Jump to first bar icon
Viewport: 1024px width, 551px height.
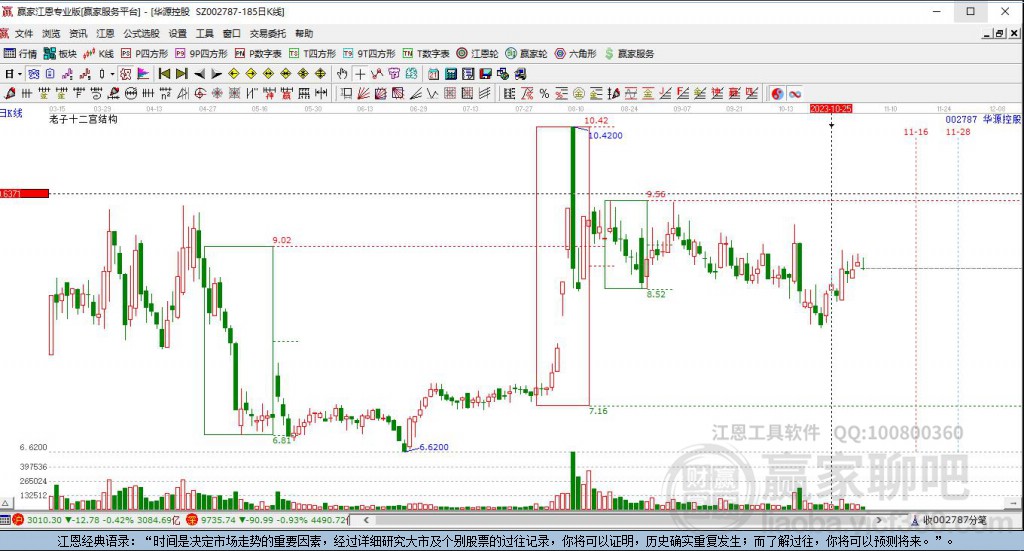coord(164,74)
